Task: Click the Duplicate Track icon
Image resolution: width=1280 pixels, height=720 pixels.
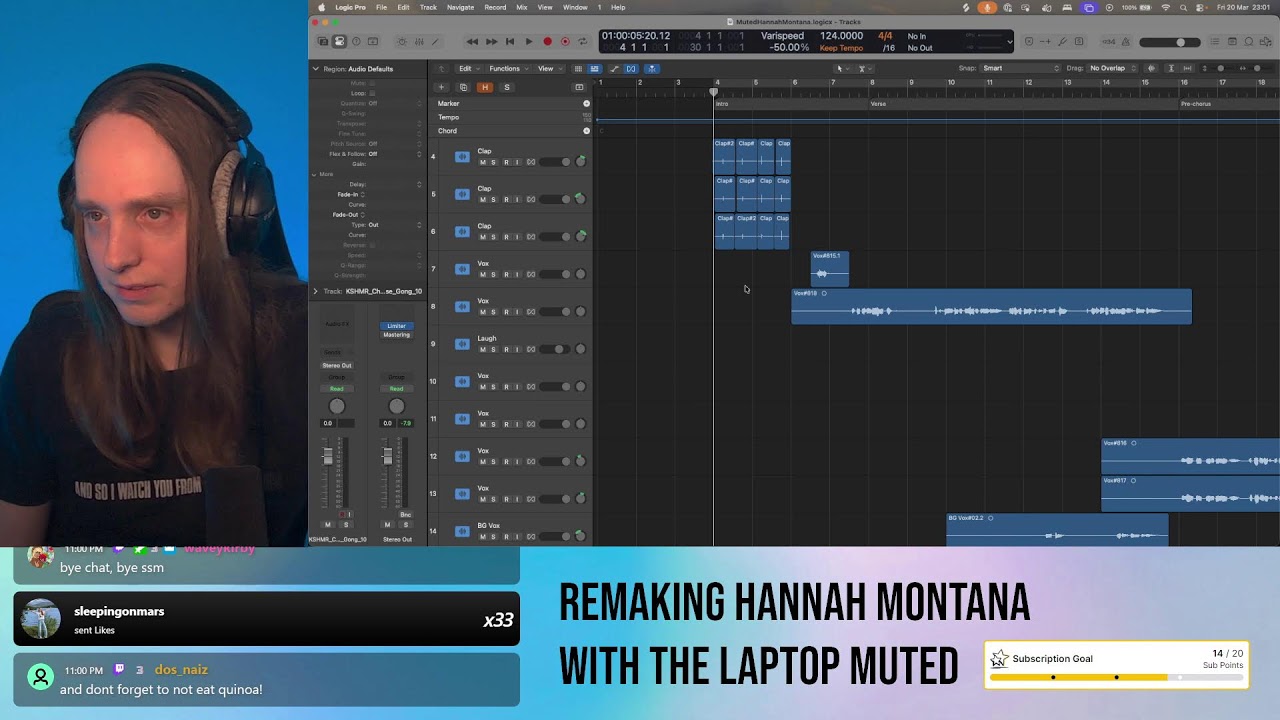Action: click(463, 87)
